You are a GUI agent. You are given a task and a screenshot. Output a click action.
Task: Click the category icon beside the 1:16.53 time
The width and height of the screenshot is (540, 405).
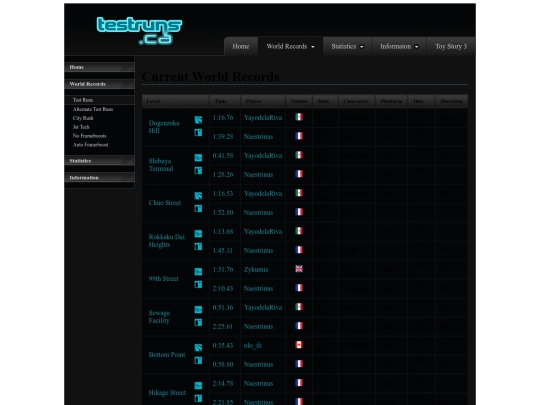198,196
